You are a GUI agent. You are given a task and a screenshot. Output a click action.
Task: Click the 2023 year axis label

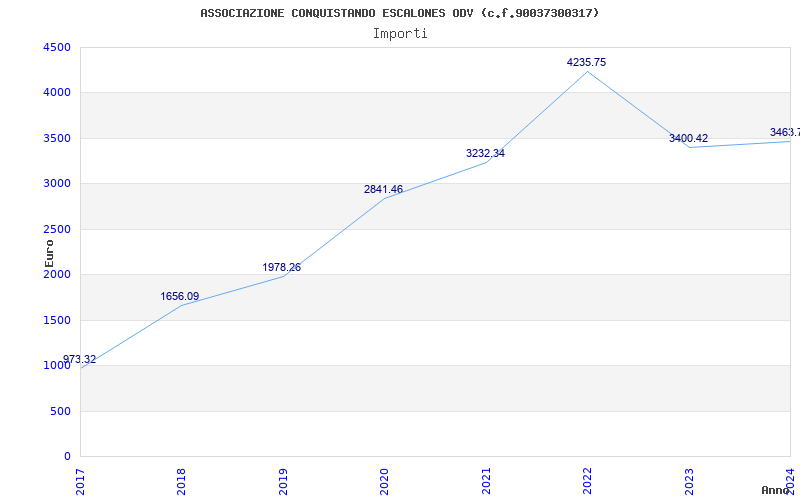click(689, 482)
